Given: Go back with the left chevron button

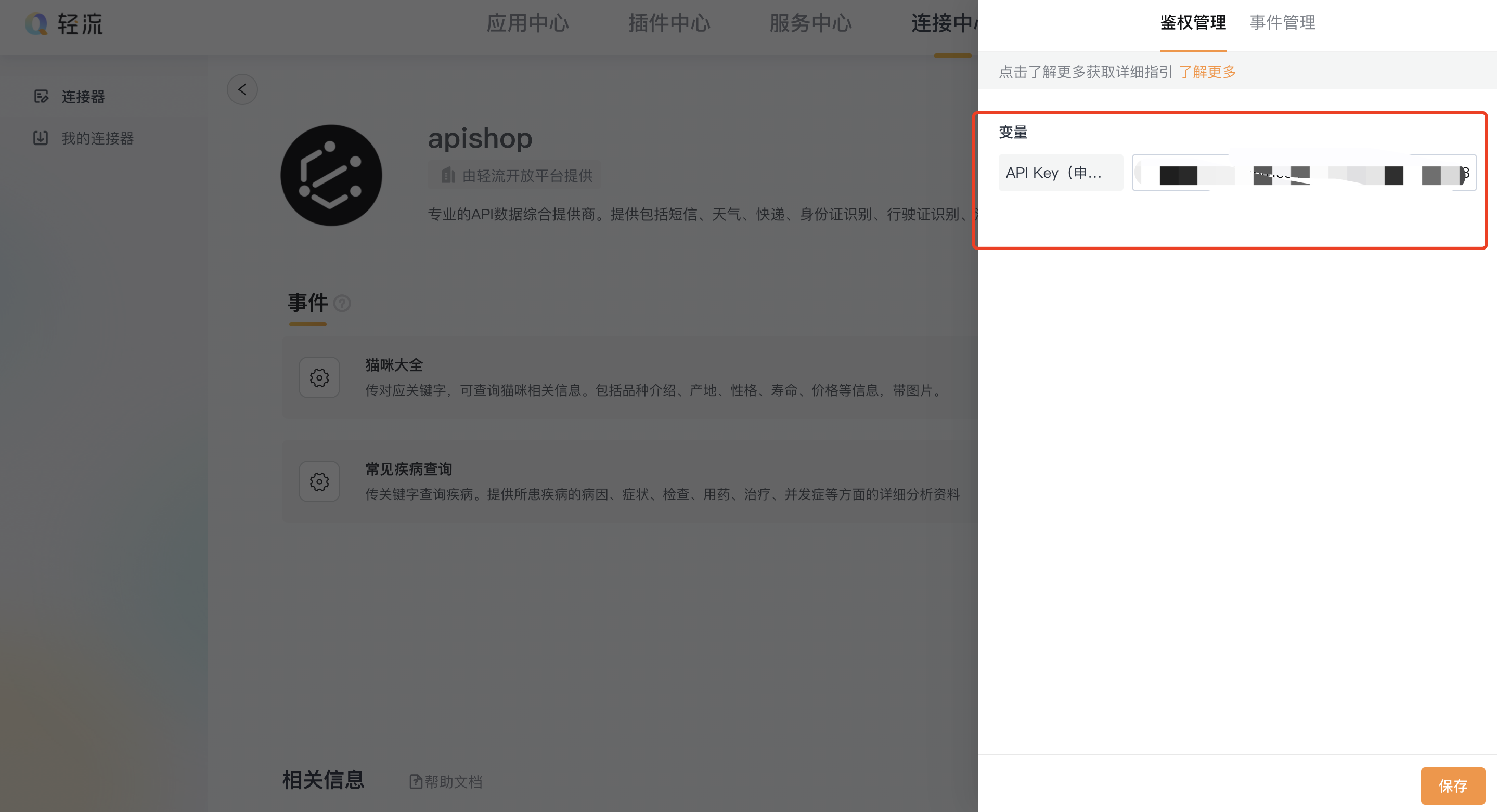Looking at the screenshot, I should (x=242, y=89).
